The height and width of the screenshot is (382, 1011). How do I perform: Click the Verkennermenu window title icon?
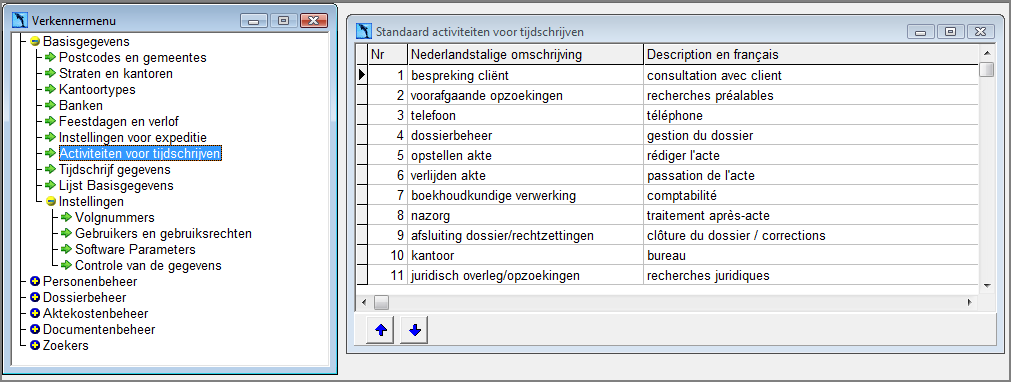click(20, 21)
